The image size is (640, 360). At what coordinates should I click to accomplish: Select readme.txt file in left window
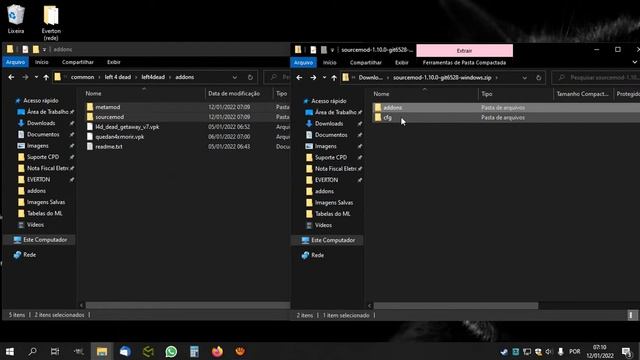tap(109, 147)
